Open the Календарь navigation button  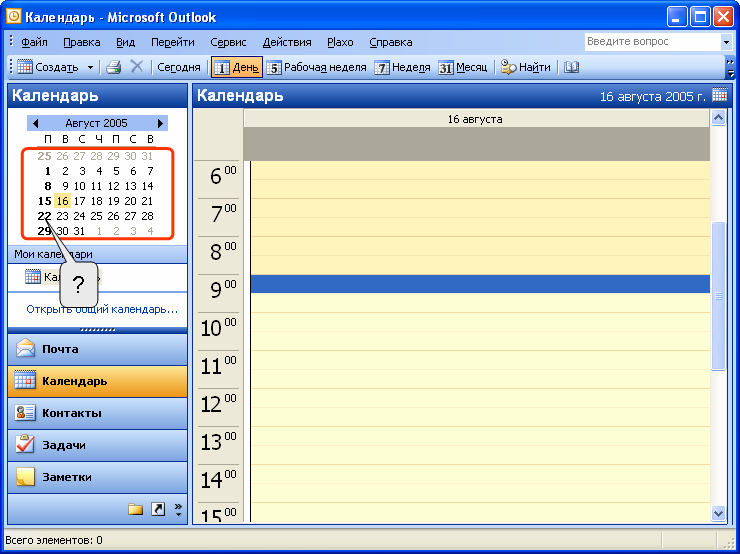pos(97,381)
